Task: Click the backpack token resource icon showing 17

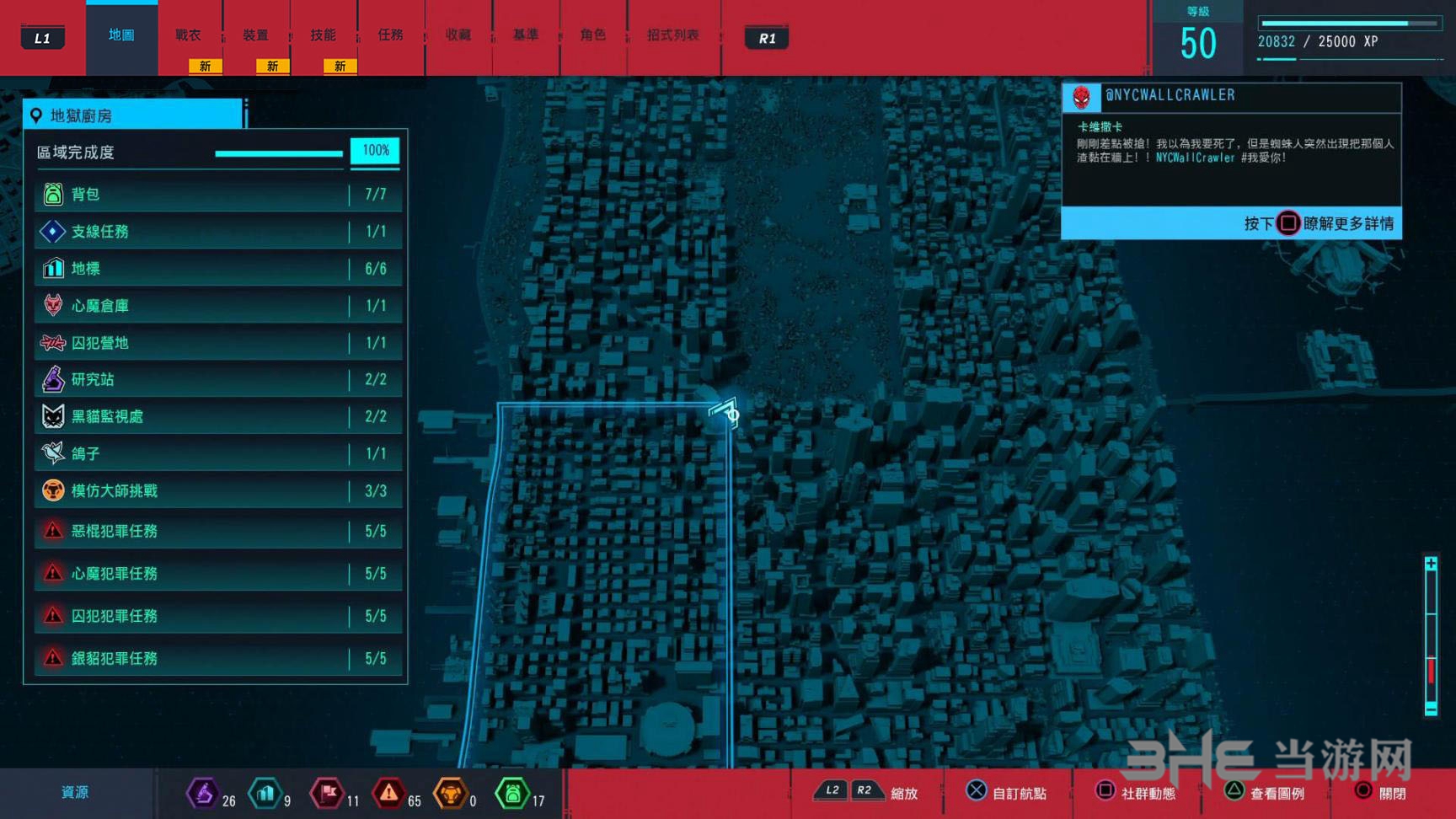Action: [x=512, y=793]
